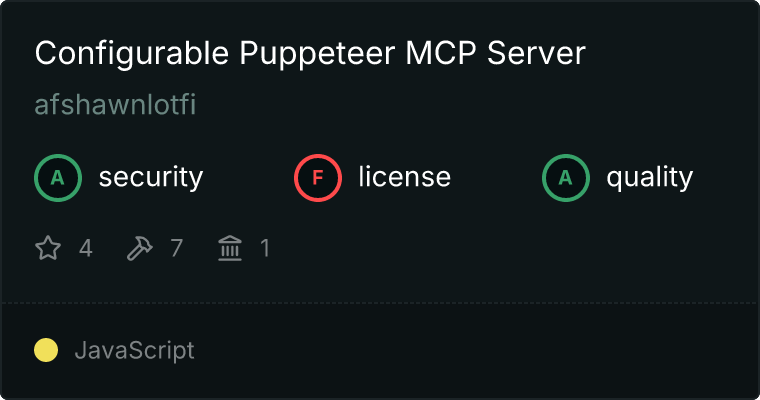Click the green A quality badge
This screenshot has height=400, width=760.
click(x=566, y=178)
